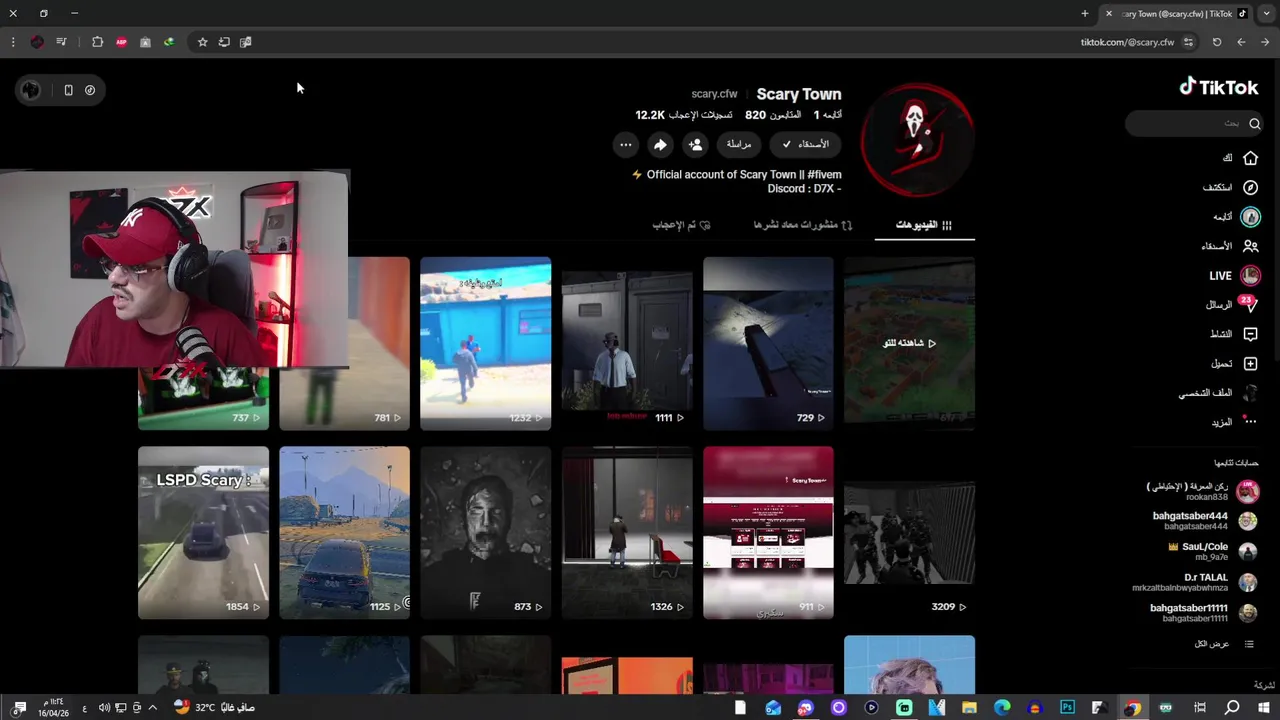Open the Profile (الملف الشخصي) item

click(1218, 393)
